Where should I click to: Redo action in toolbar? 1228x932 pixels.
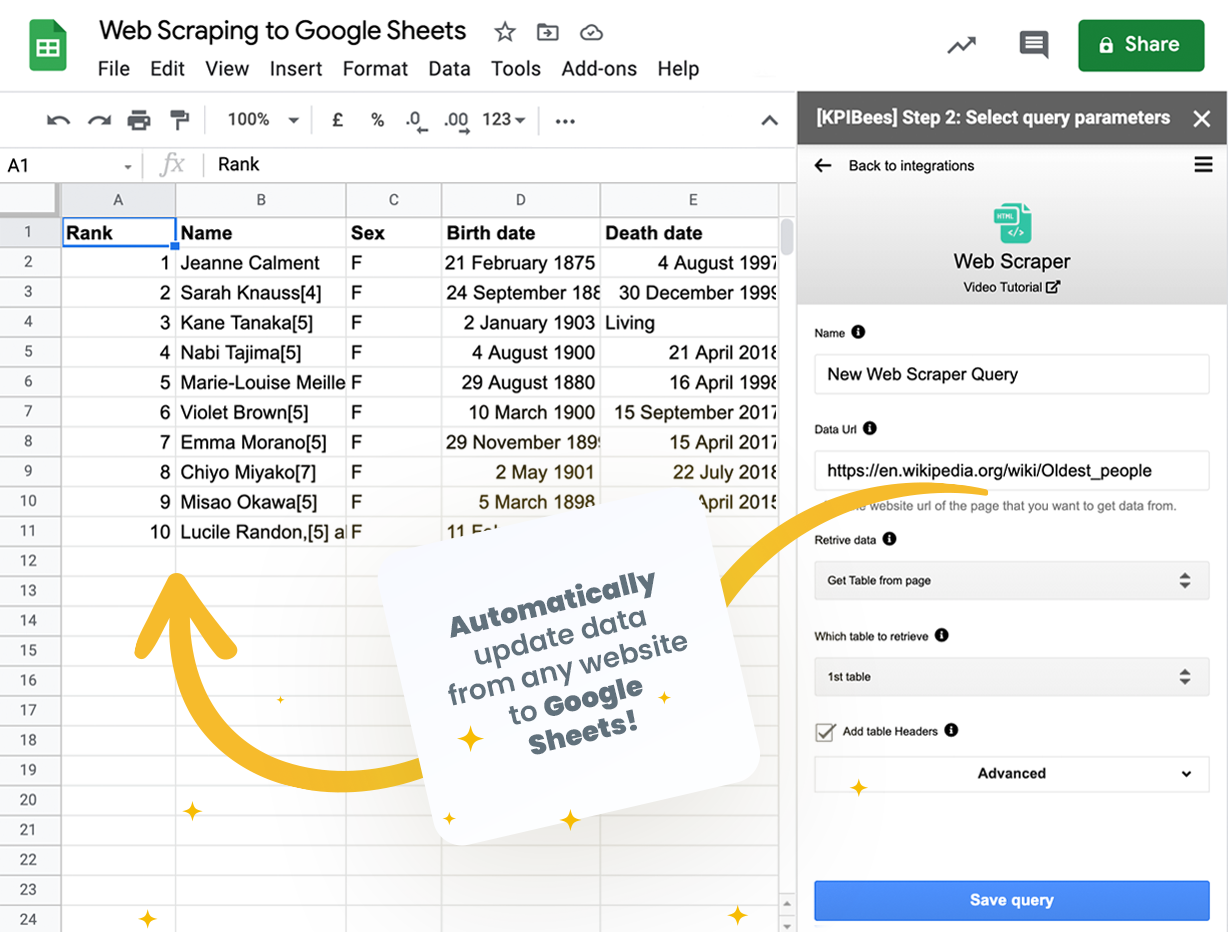pyautogui.click(x=98, y=121)
